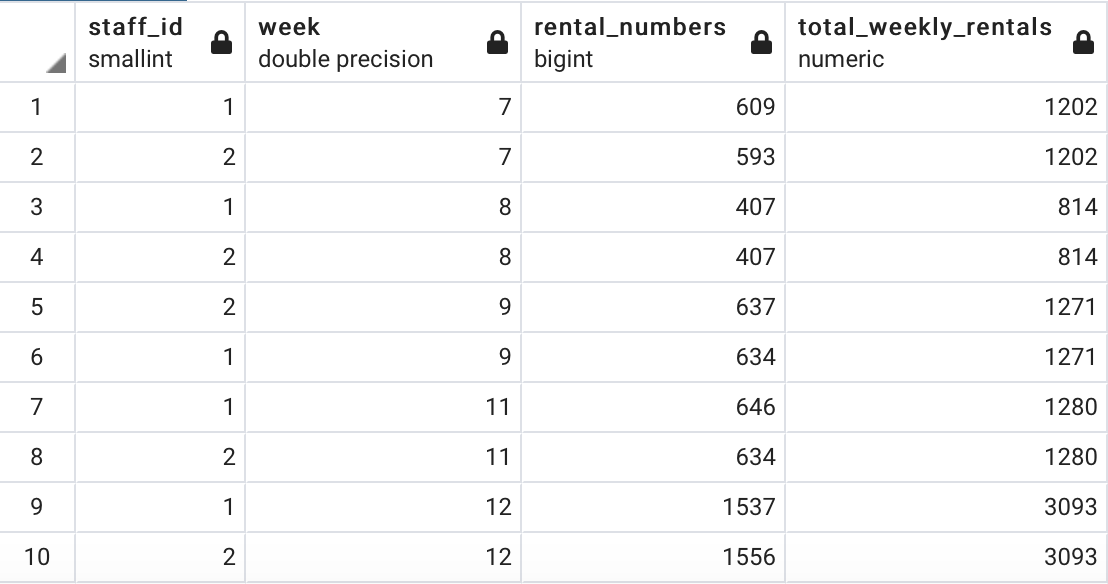Select the total_weekly_rentals column header
This screenshot has height=584, width=1108.
[x=946, y=42]
